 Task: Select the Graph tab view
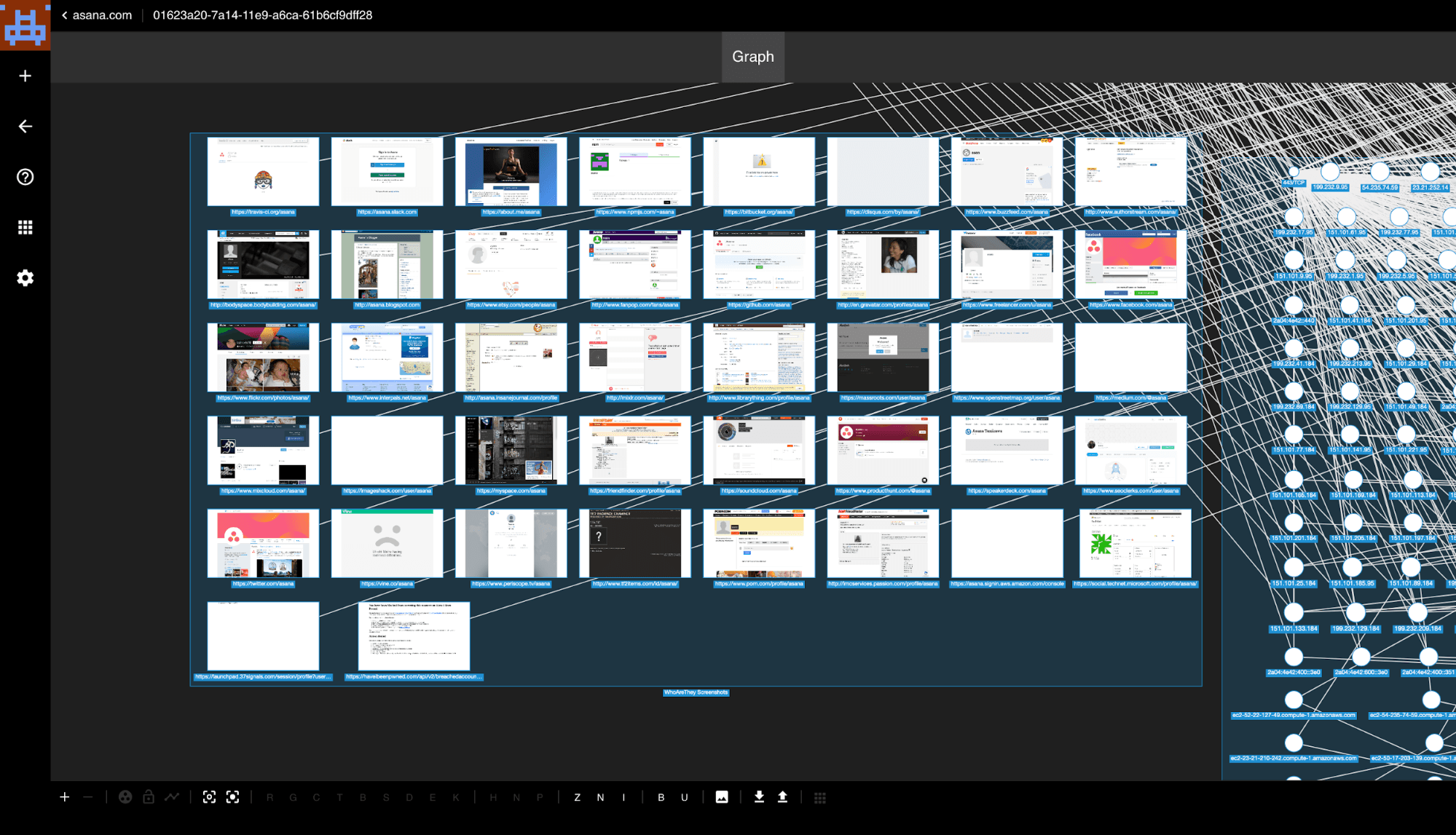(x=753, y=56)
